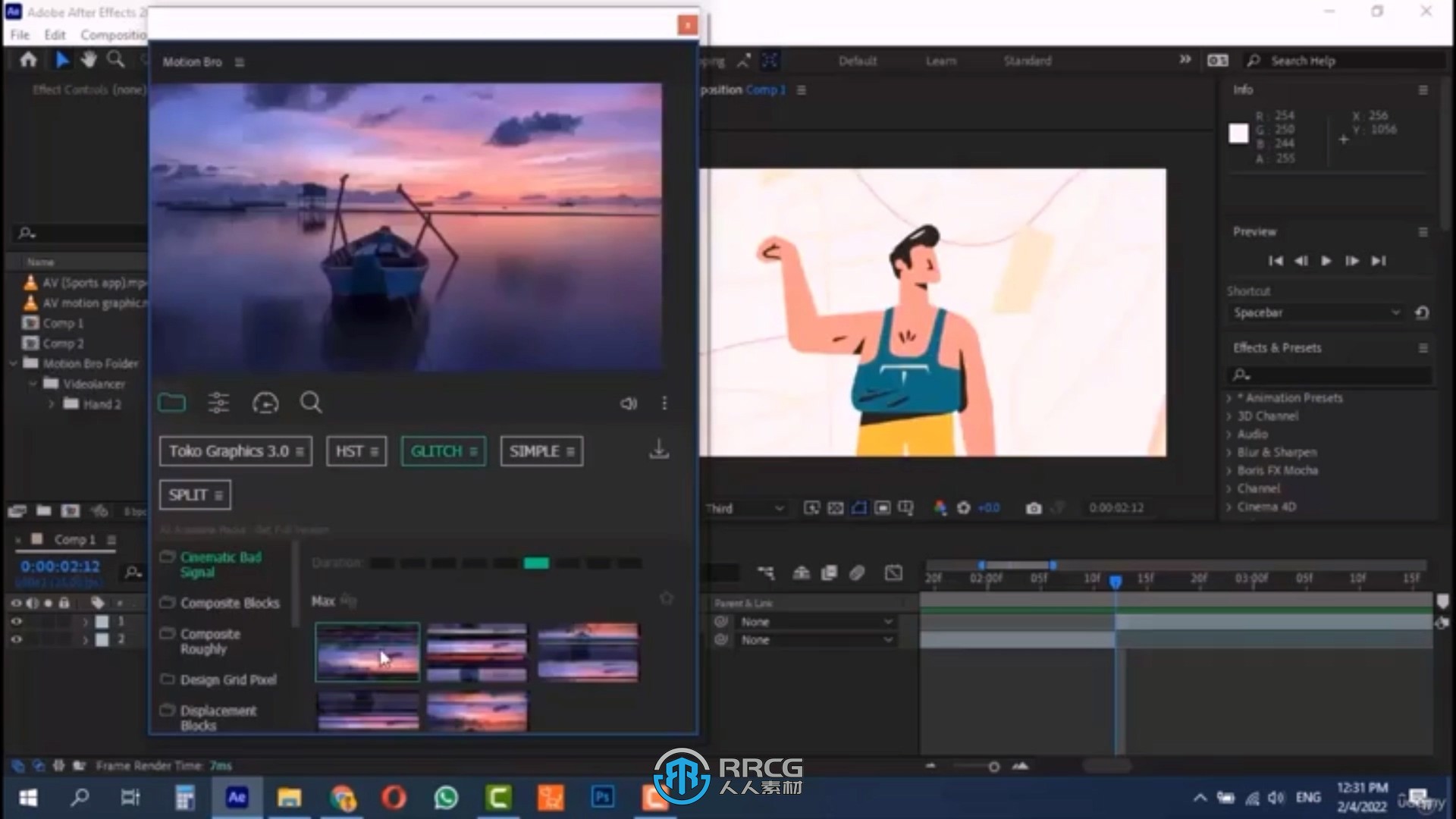Drag the Duration slider in Motion Bro
The image size is (1456, 819).
(x=537, y=562)
